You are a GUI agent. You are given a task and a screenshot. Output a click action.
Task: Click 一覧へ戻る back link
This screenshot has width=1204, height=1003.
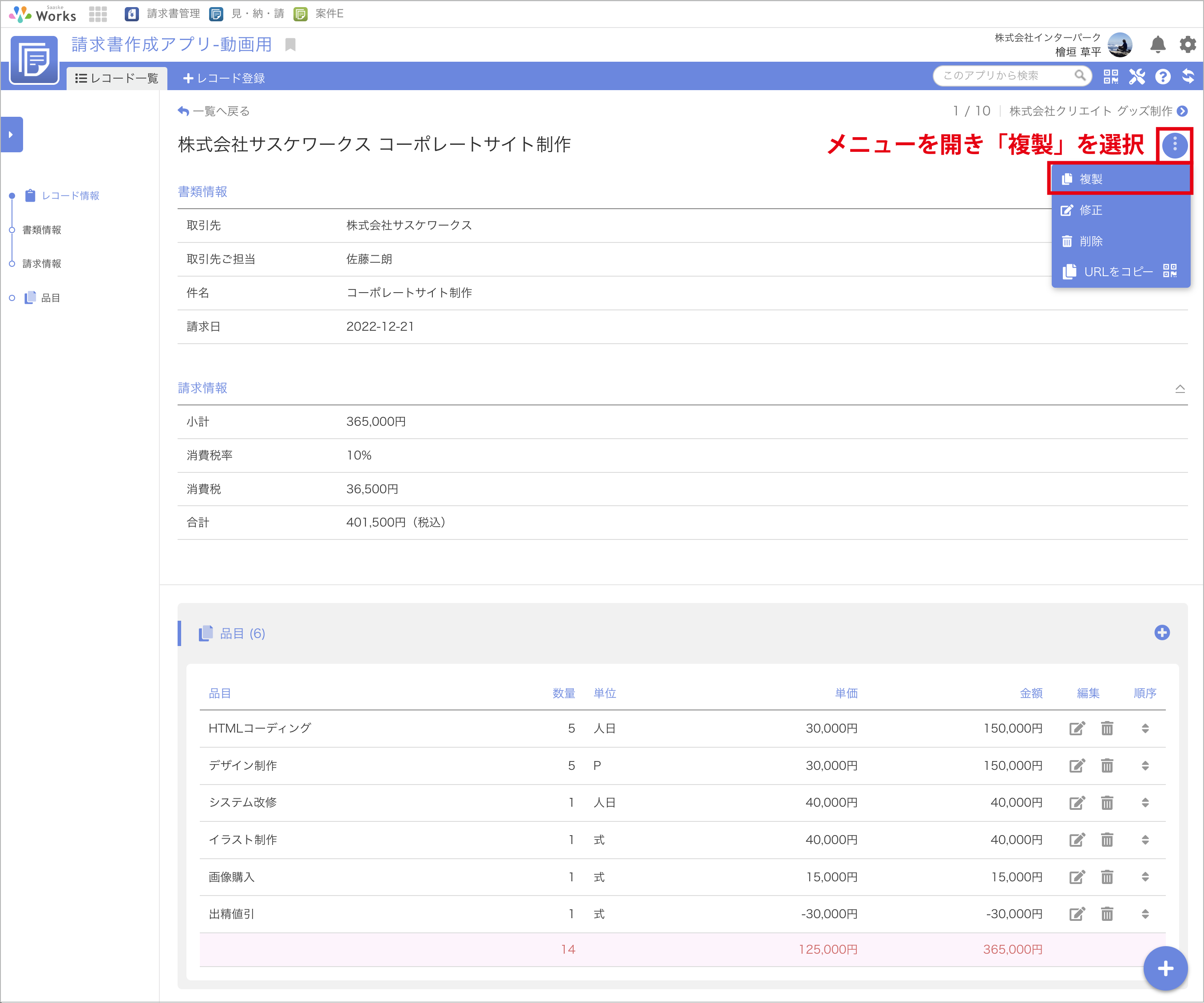click(214, 111)
